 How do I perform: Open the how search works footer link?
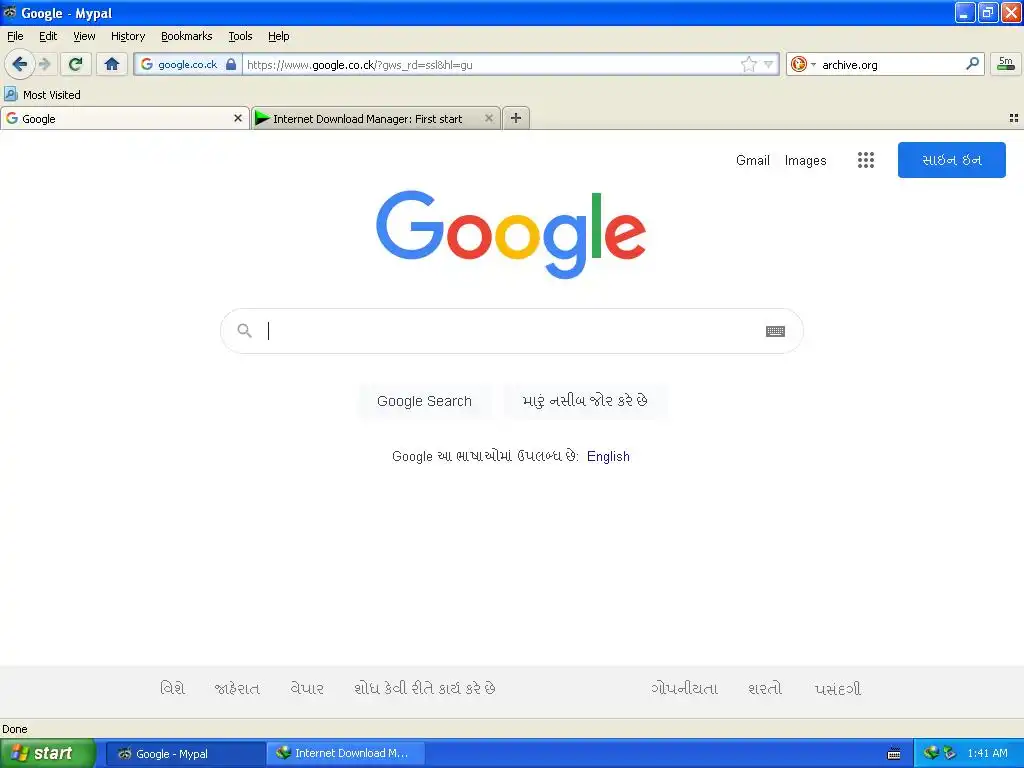(424, 688)
